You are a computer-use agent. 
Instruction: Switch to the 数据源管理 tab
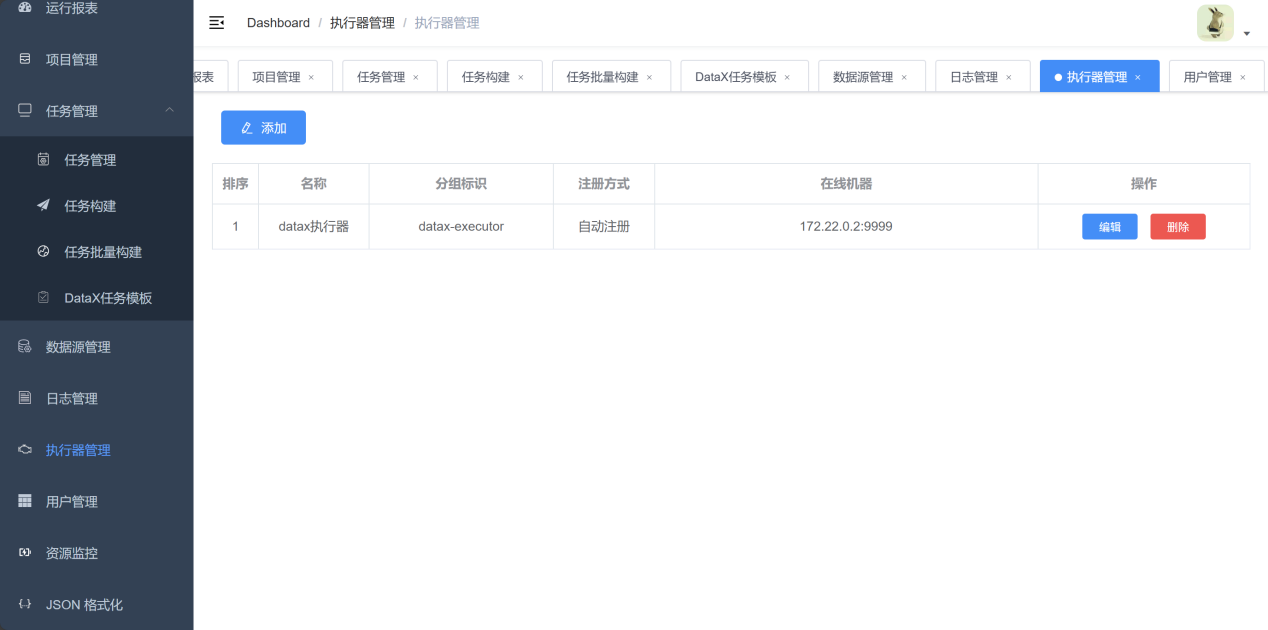click(x=863, y=77)
